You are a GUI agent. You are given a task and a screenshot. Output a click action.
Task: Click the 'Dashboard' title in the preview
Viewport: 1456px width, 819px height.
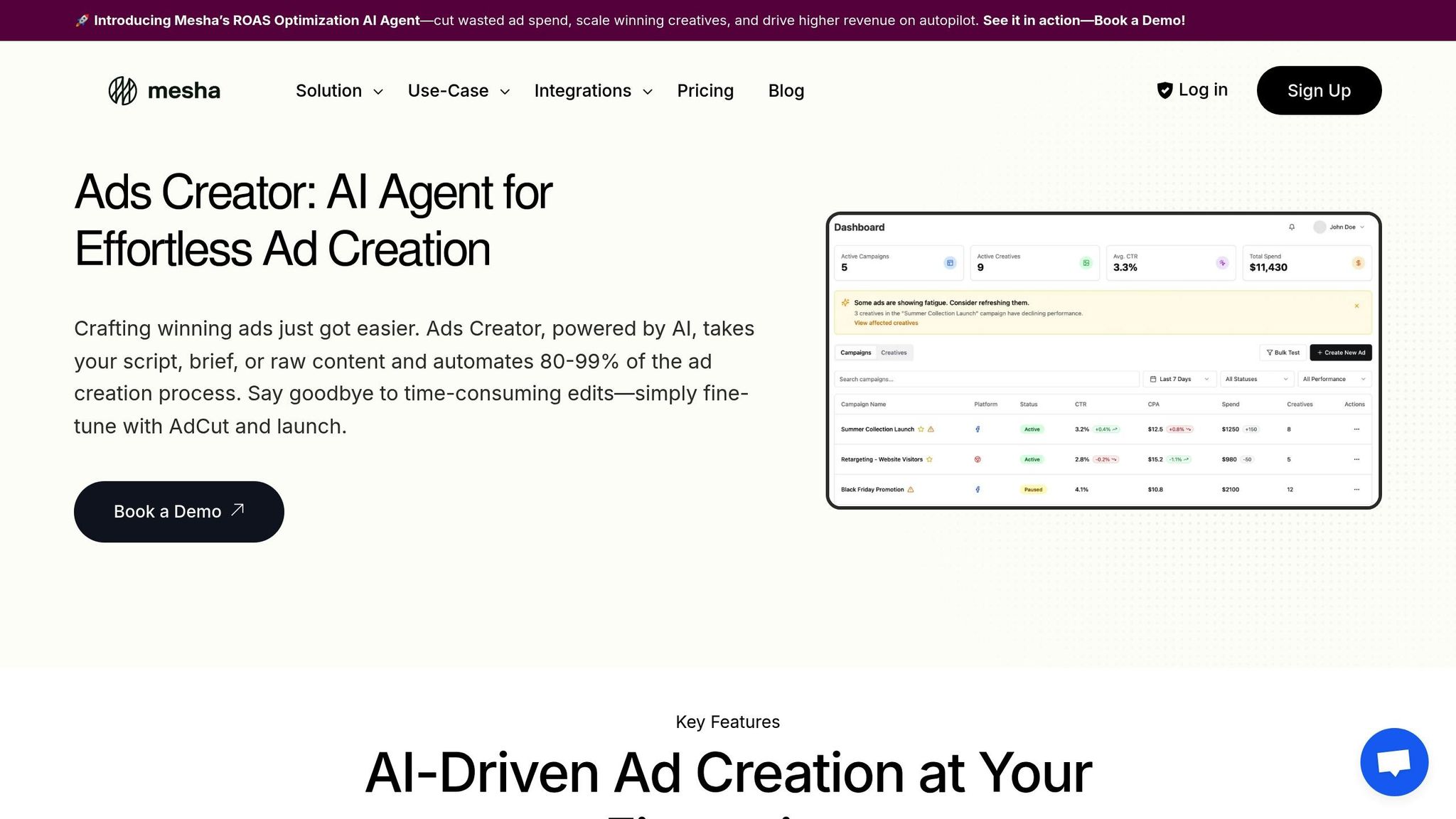coord(859,227)
